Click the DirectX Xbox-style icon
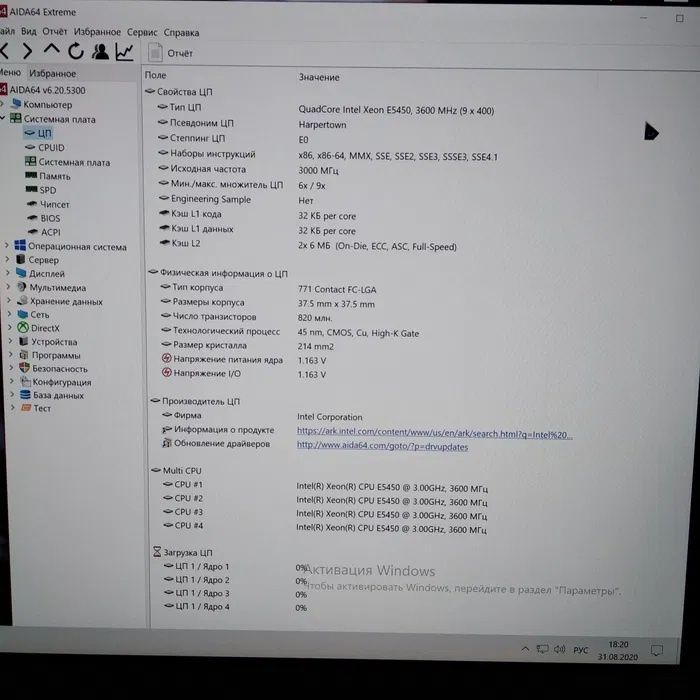 point(23,328)
